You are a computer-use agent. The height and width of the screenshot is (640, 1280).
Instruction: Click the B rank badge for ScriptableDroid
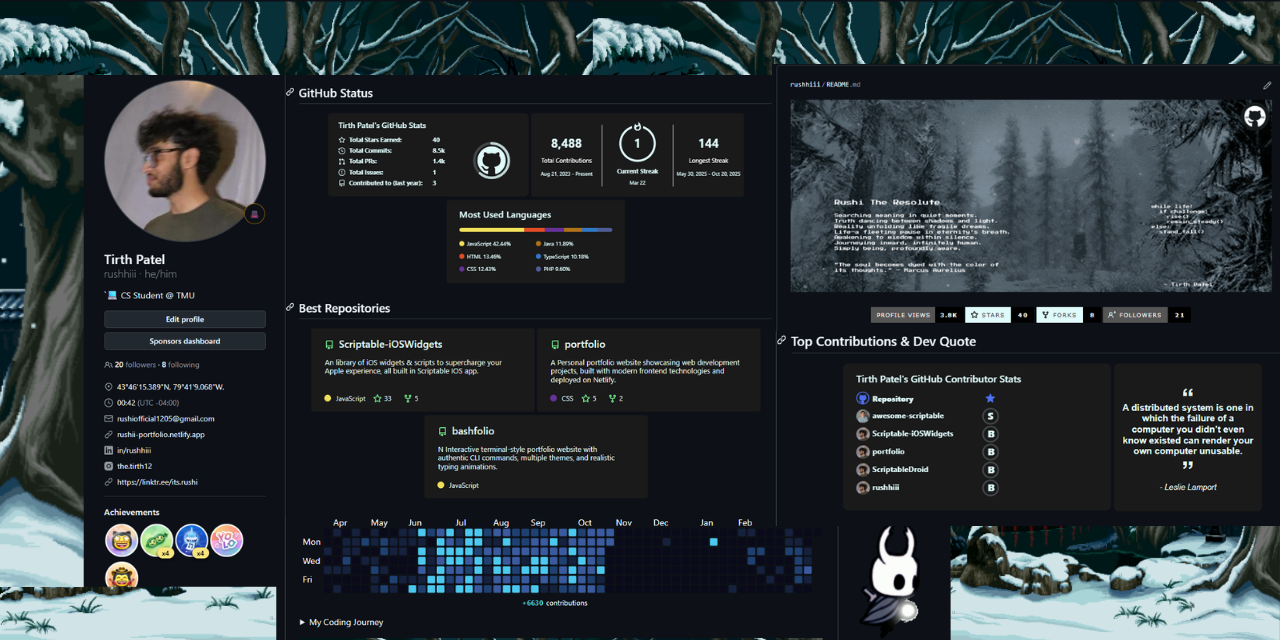(x=990, y=470)
